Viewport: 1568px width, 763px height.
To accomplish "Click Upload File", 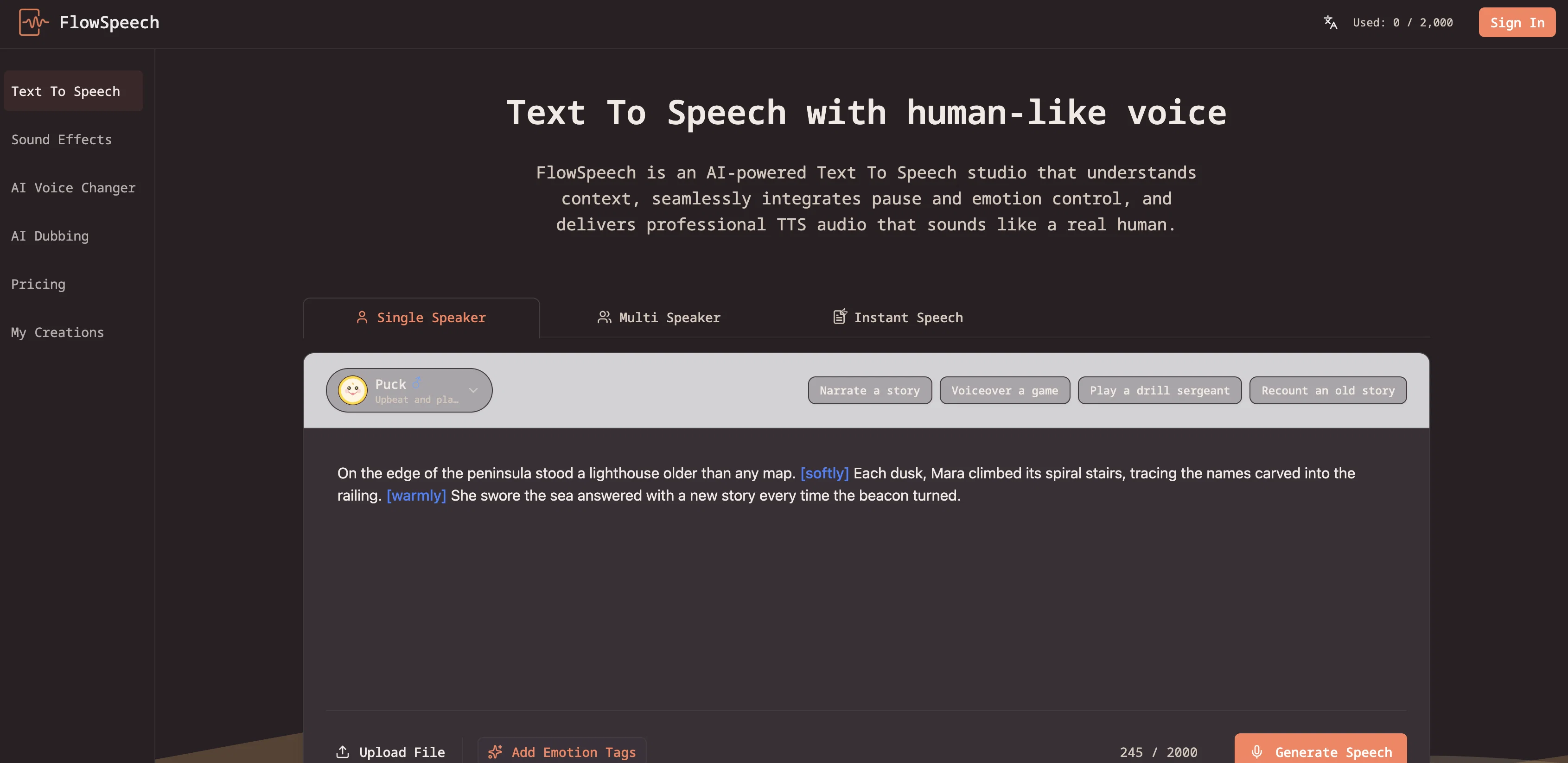I will click(x=391, y=752).
